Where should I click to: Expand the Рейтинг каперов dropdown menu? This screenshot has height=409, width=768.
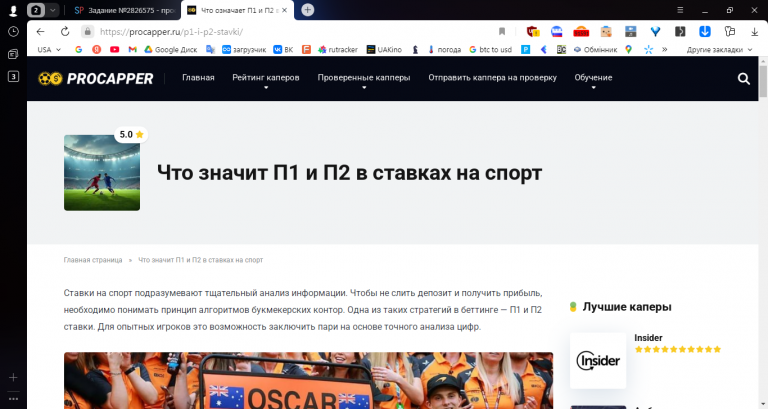point(265,78)
